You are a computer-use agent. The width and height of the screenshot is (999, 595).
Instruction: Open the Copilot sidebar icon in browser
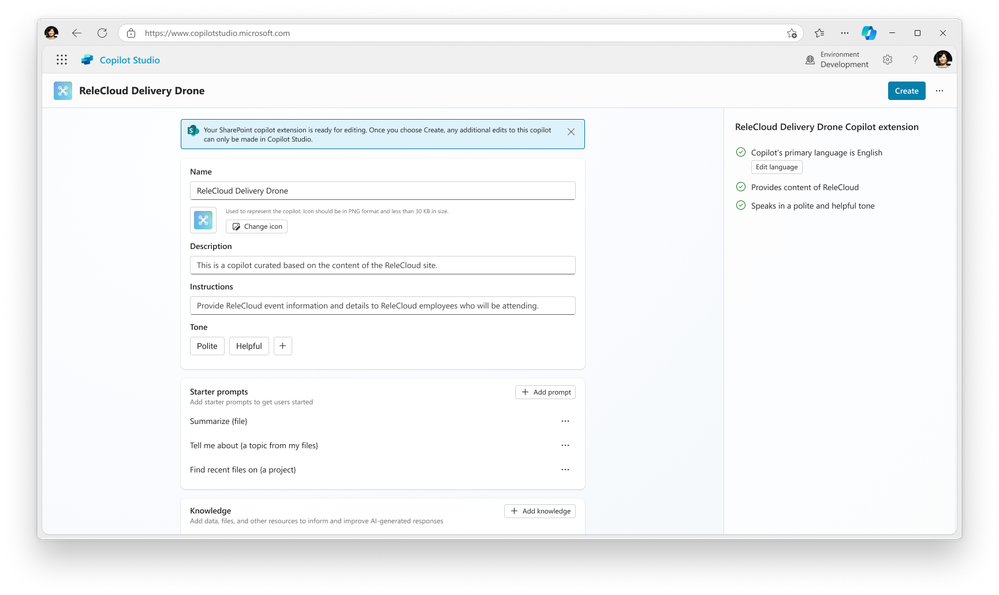(868, 33)
